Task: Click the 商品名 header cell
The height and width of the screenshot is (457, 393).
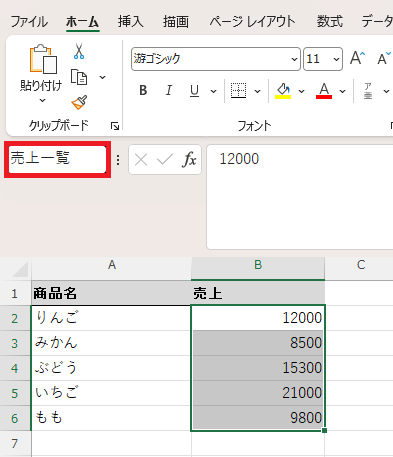Action: tap(111, 293)
